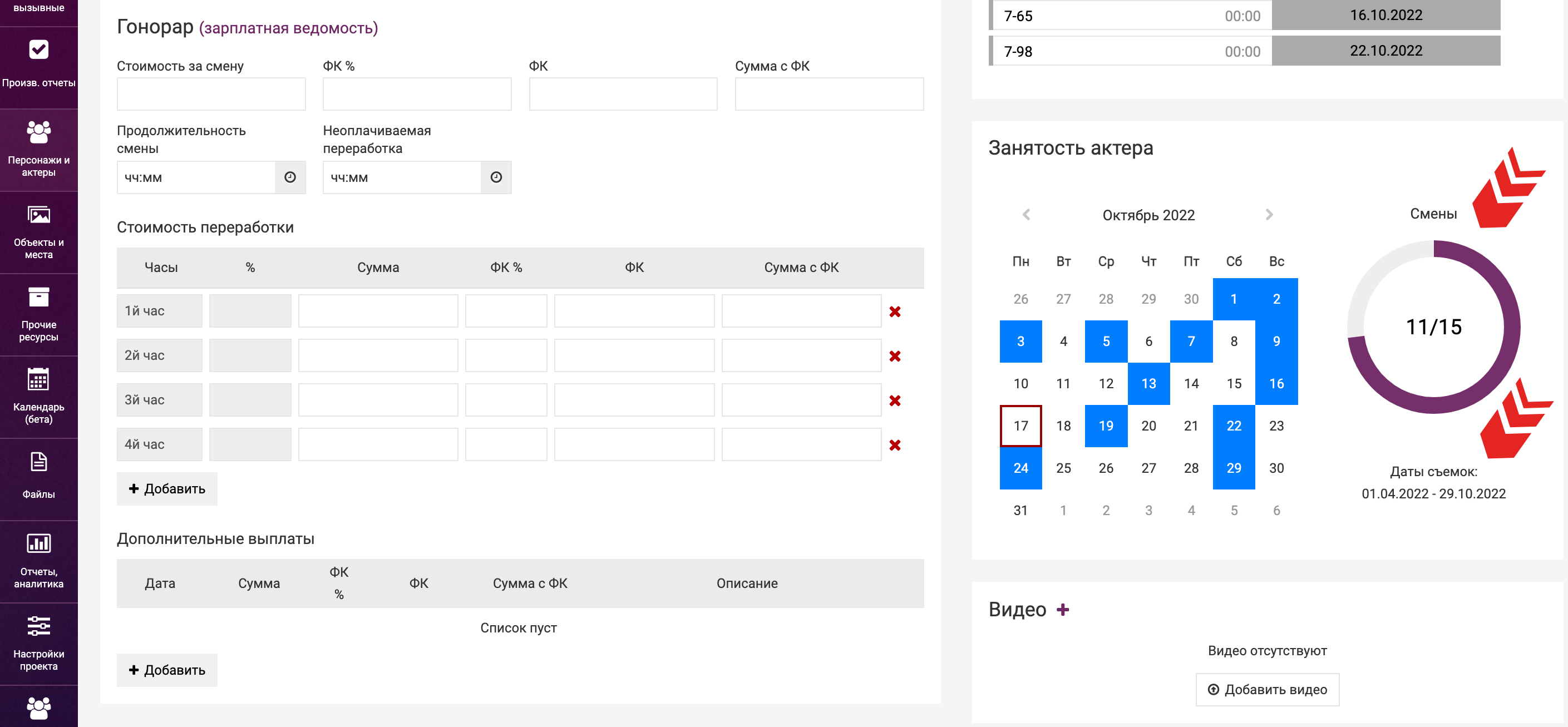Click the Добавить видео button
Screen dimensions: 1568x727
[1268, 689]
